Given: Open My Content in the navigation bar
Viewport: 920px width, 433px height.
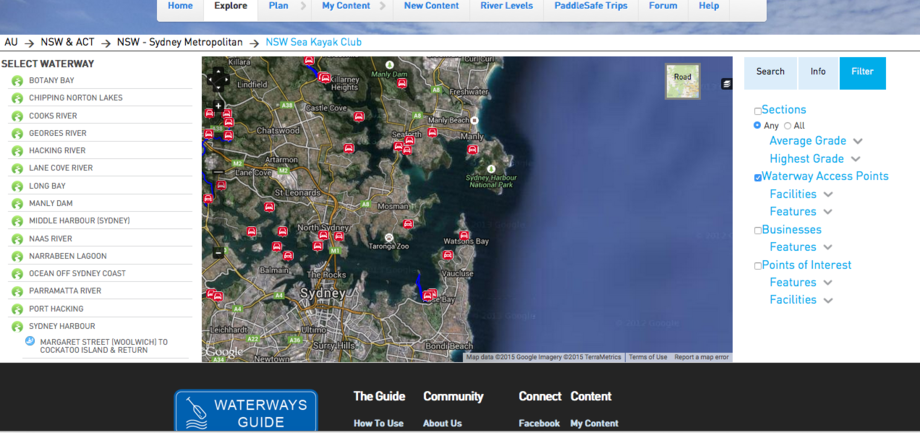Looking at the screenshot, I should click(x=346, y=6).
